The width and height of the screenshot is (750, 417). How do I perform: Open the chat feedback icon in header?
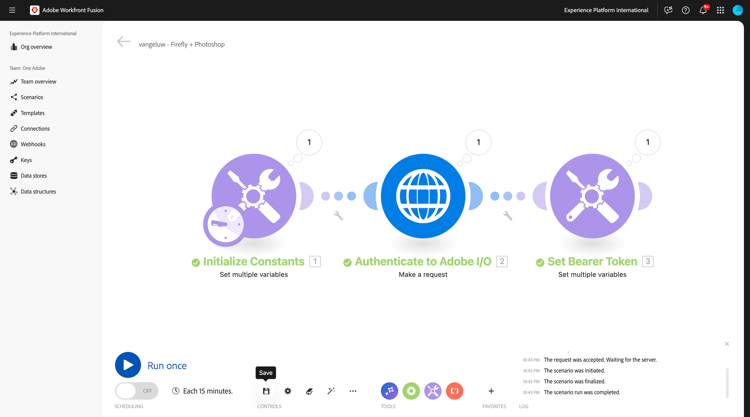click(668, 10)
